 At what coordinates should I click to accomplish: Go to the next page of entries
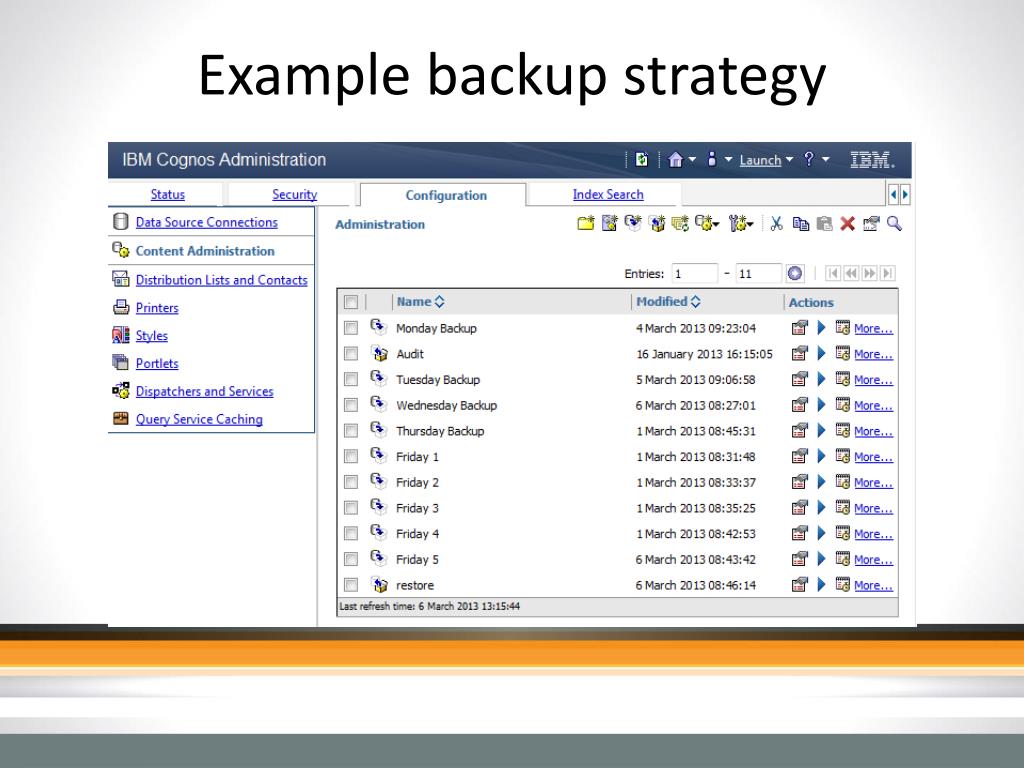coord(869,274)
